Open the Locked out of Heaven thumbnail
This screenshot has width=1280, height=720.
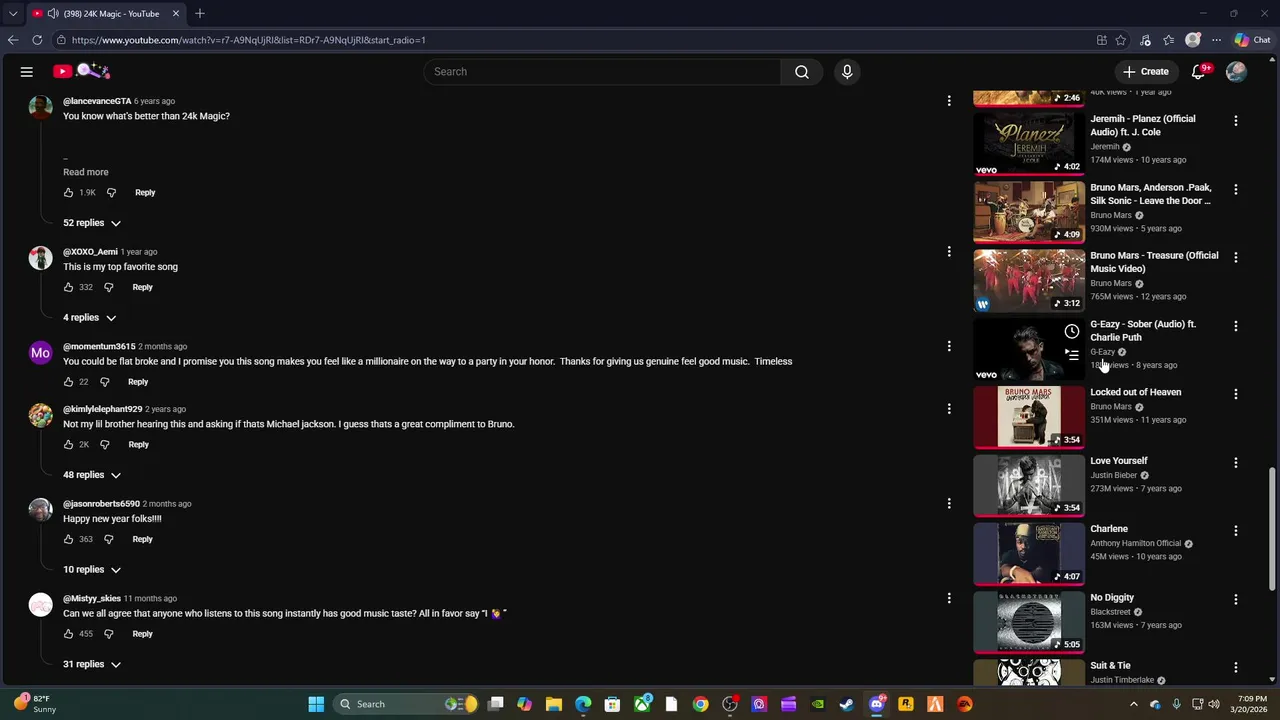click(x=1029, y=417)
